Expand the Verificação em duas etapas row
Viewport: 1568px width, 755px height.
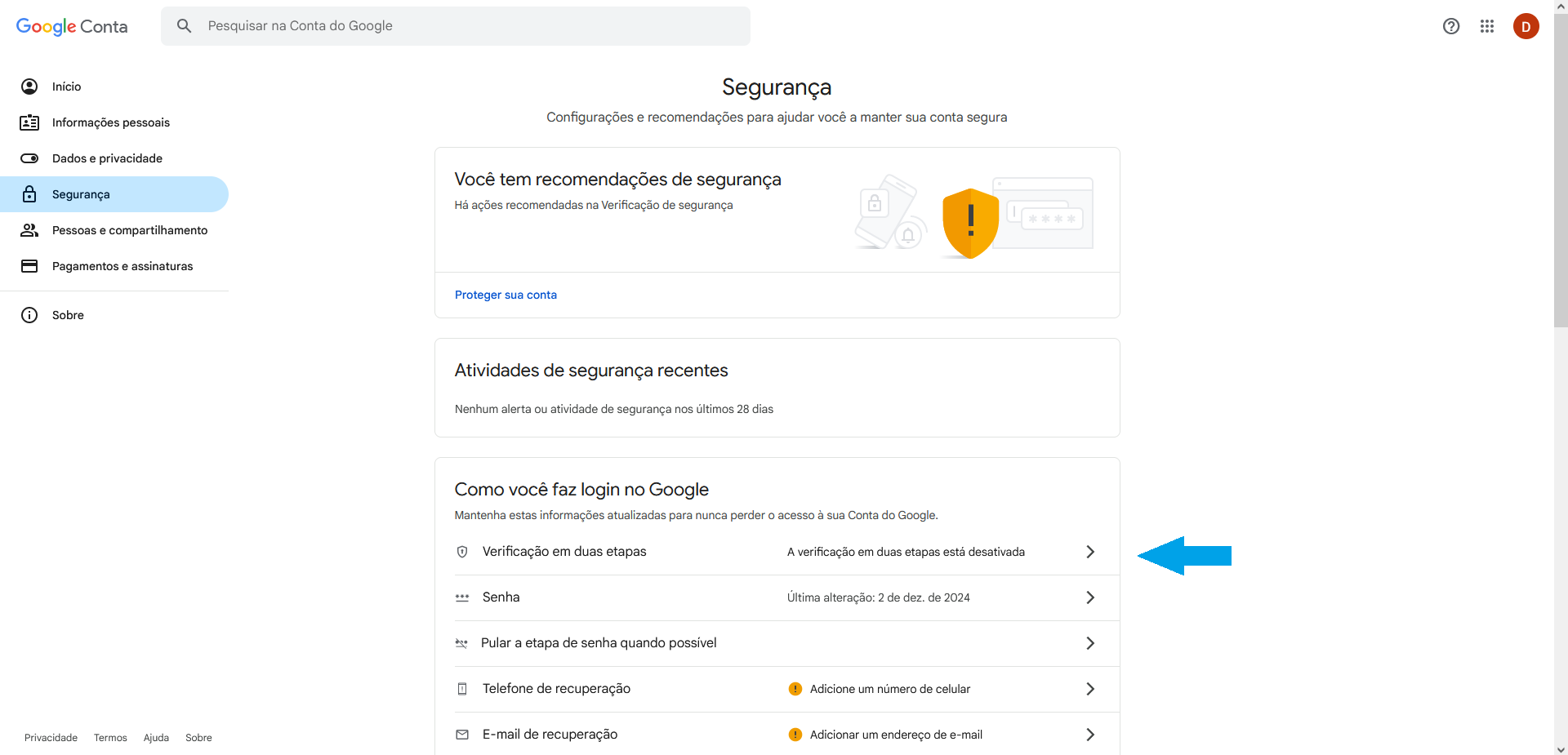click(1089, 552)
